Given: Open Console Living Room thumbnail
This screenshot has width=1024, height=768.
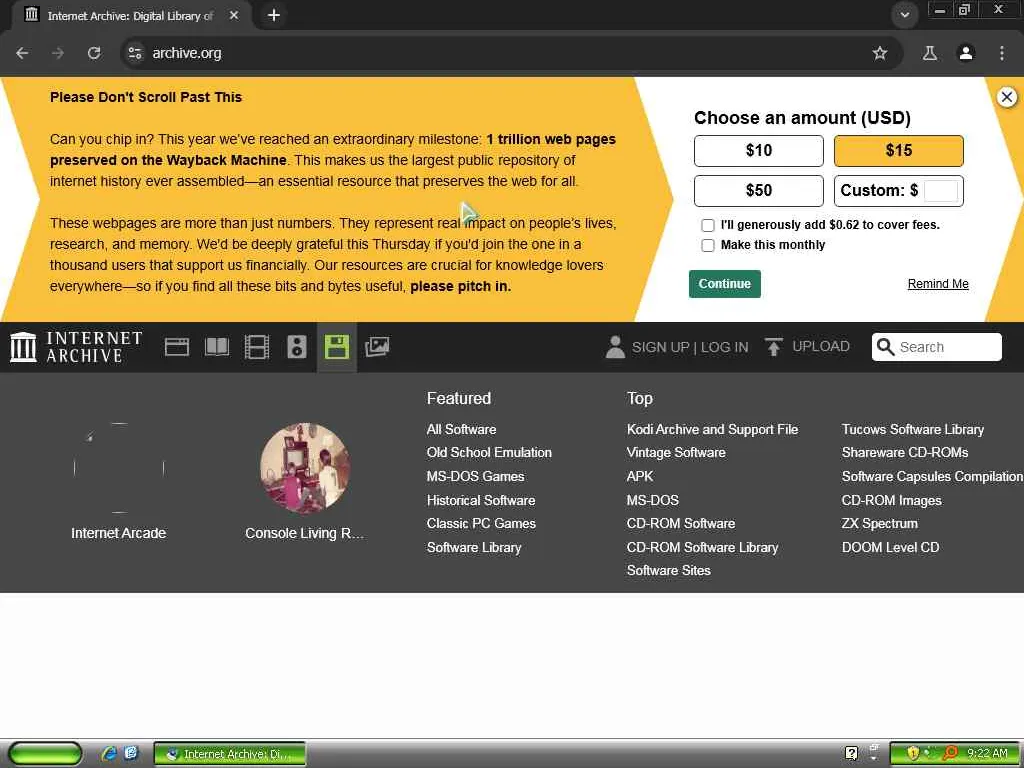Looking at the screenshot, I should click(305, 468).
